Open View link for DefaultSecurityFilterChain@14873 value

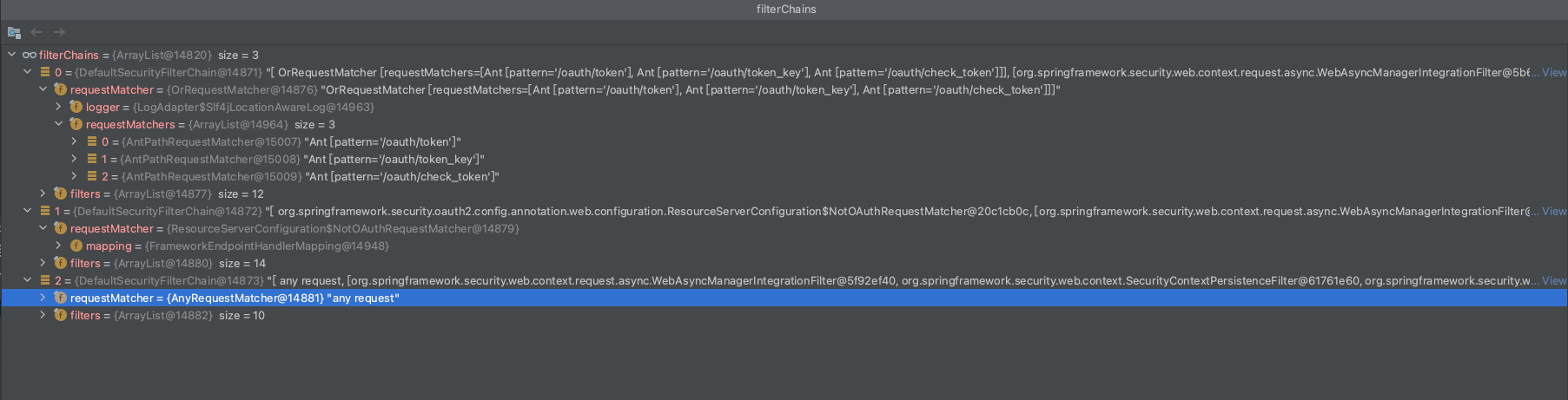click(x=1553, y=280)
